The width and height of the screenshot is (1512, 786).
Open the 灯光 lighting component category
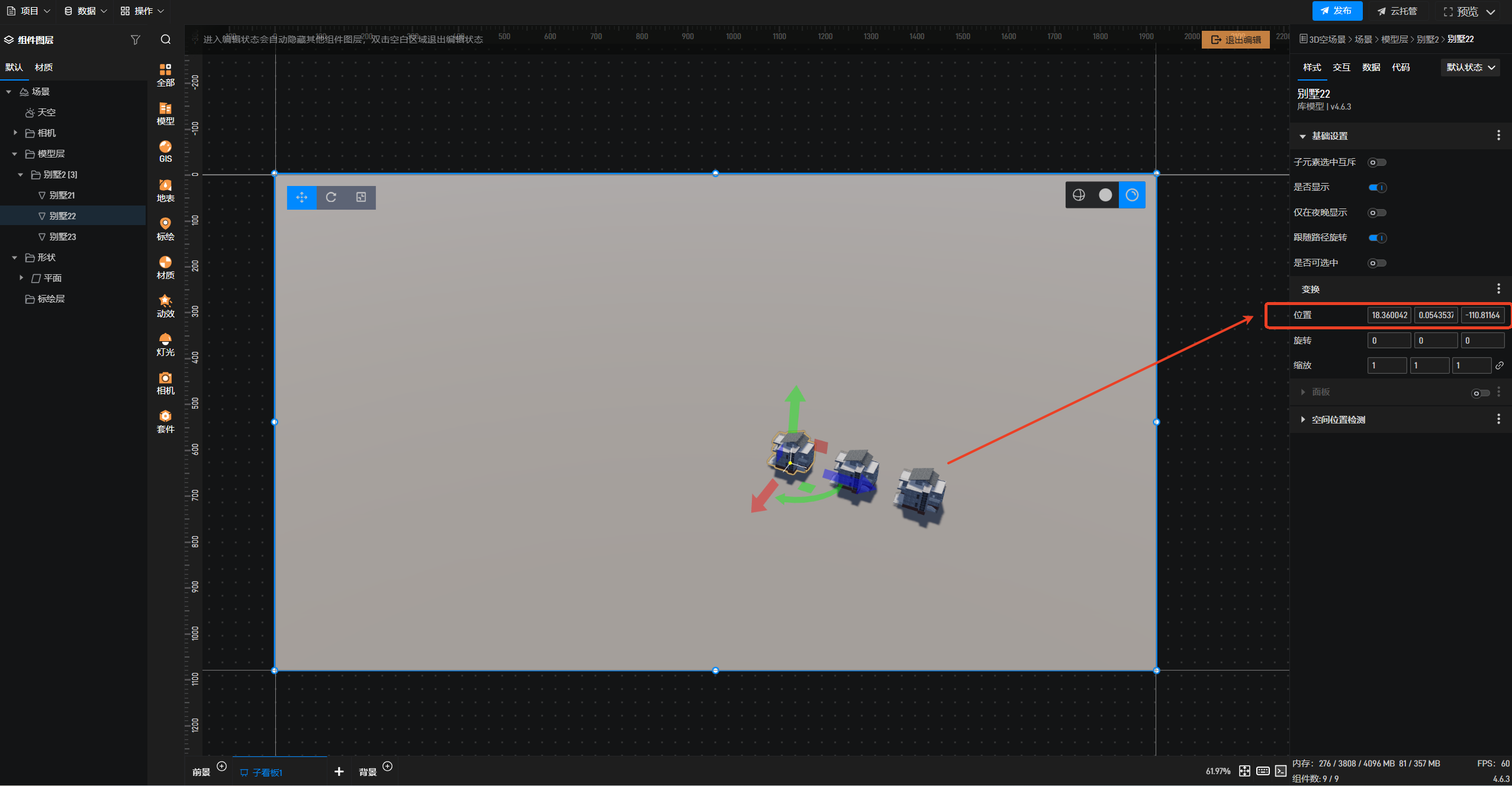[165, 344]
